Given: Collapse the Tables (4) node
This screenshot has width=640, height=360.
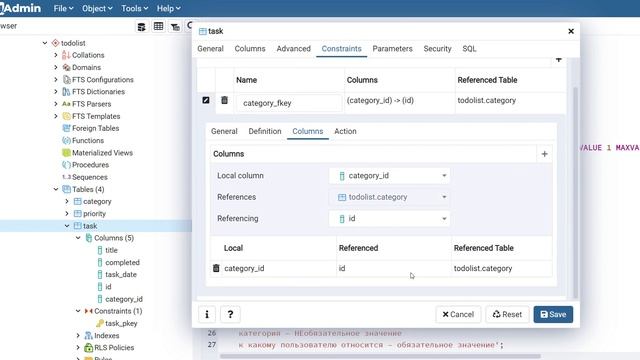Looking at the screenshot, I should tap(56, 189).
